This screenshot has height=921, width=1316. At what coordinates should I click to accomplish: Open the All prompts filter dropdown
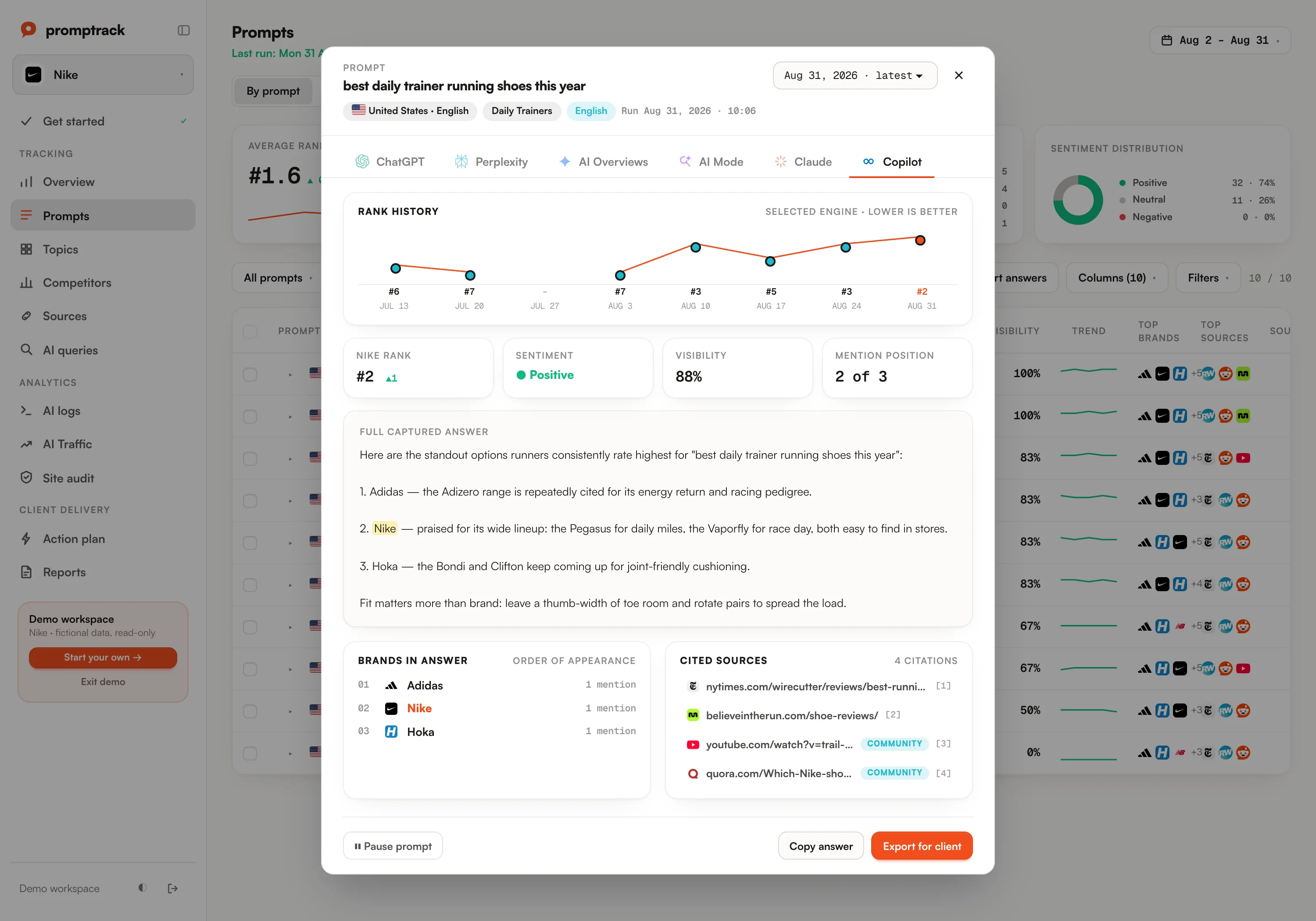pyautogui.click(x=278, y=278)
